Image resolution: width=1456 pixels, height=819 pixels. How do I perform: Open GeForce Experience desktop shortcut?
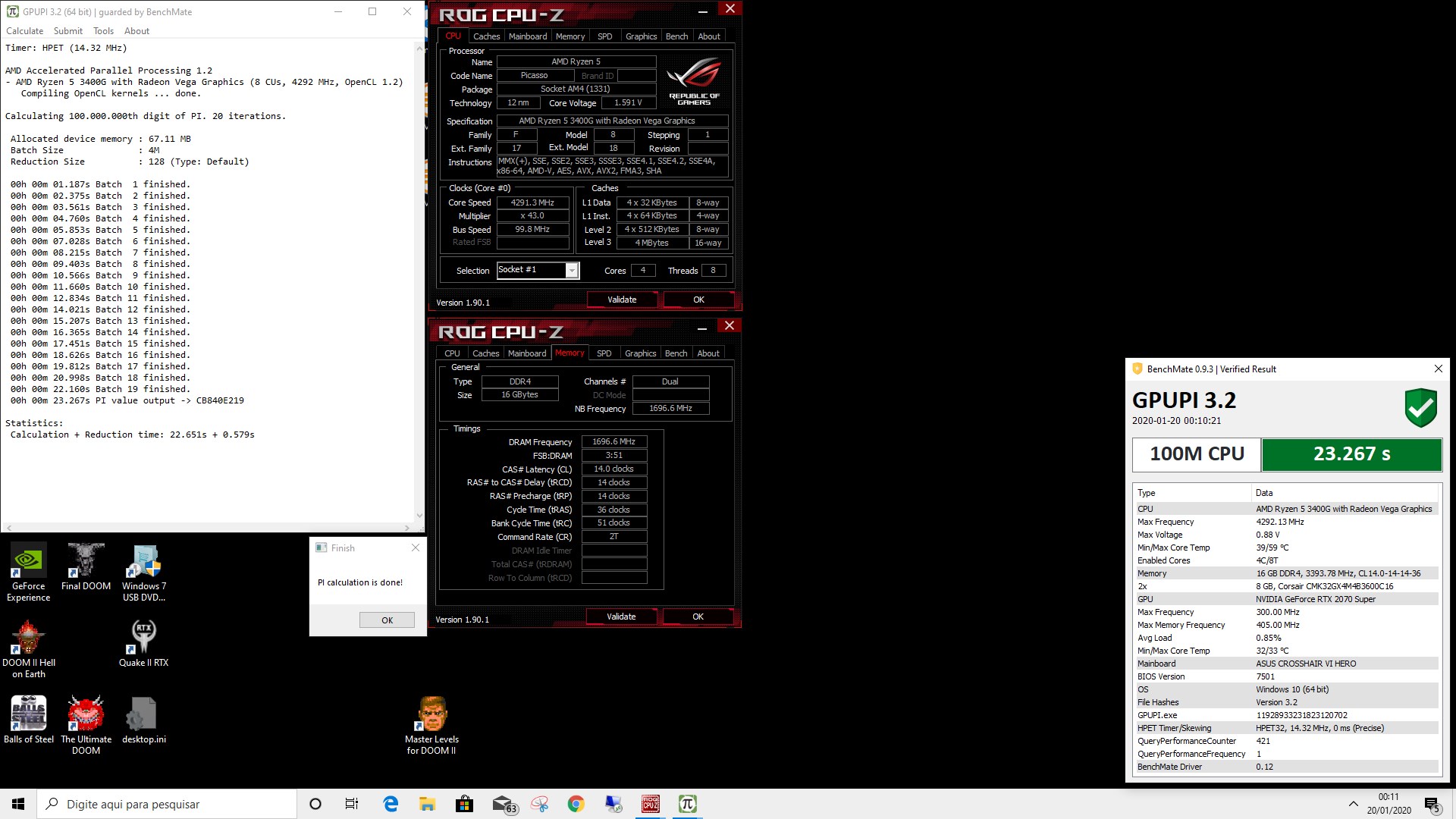coord(28,573)
